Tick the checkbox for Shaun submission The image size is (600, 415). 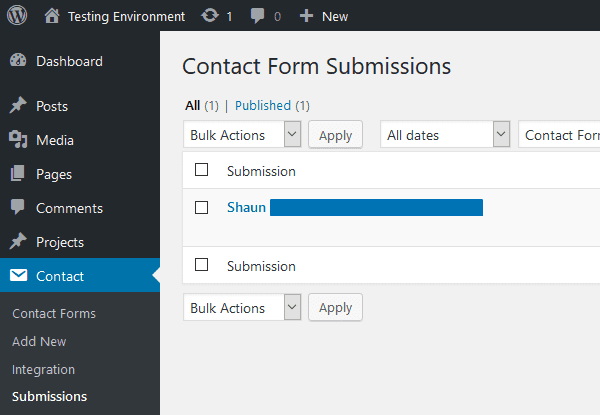click(201, 208)
